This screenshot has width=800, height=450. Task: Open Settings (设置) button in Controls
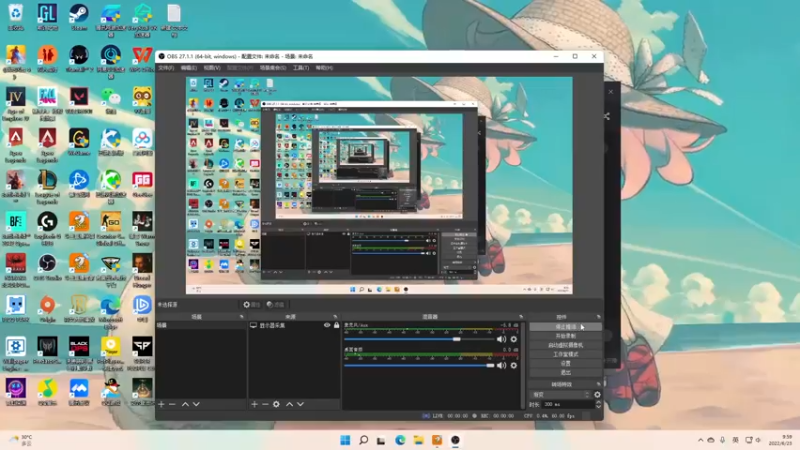click(x=565, y=363)
